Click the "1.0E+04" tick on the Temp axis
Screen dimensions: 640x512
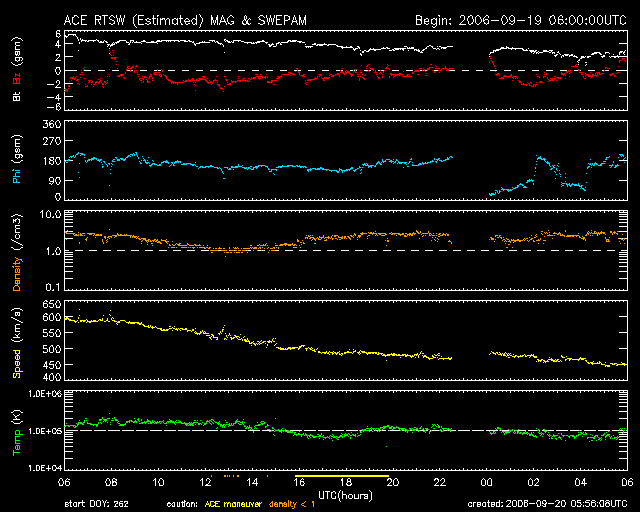pyautogui.click(x=45, y=467)
